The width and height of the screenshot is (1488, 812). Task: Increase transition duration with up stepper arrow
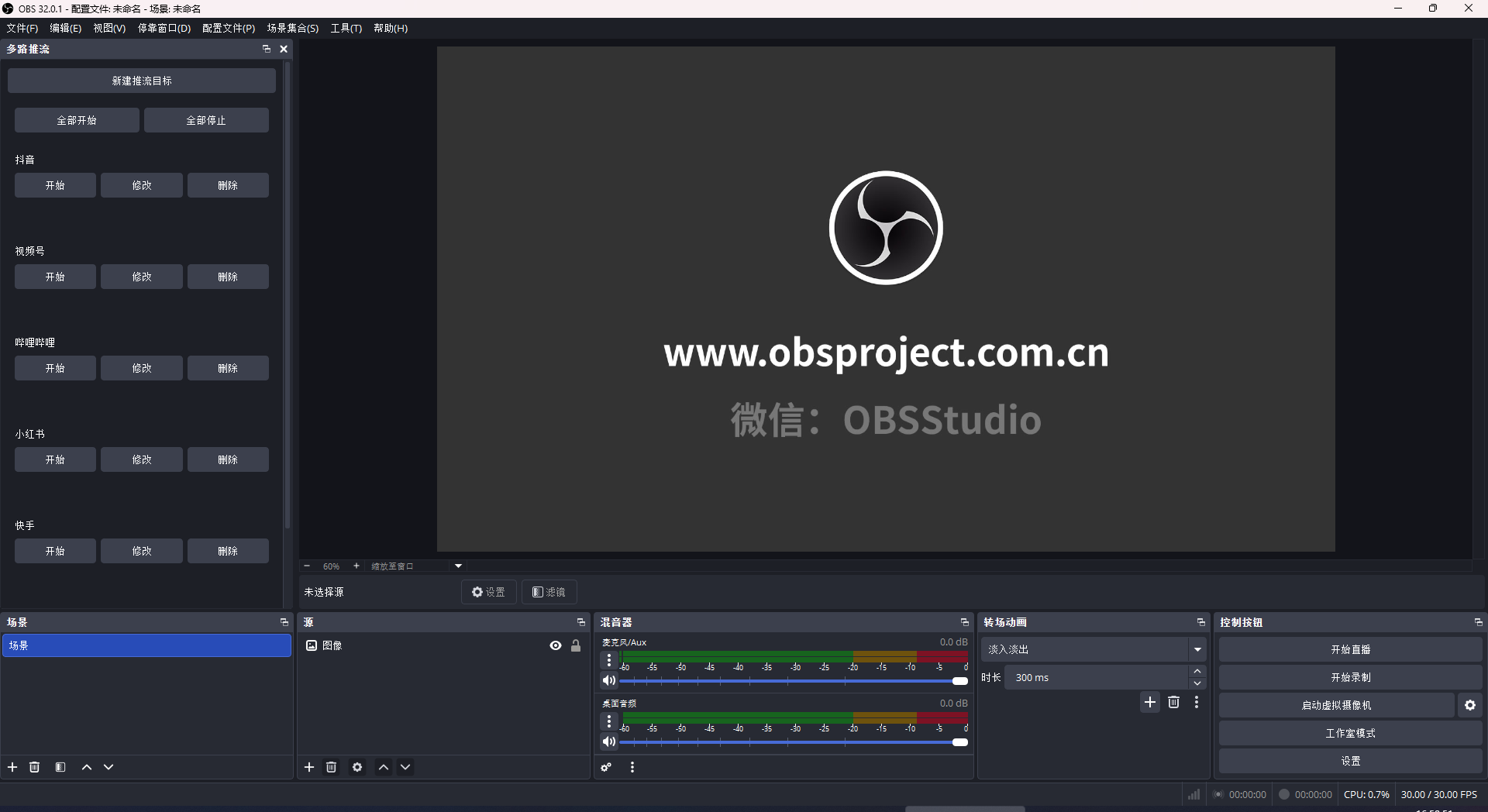(x=1197, y=672)
